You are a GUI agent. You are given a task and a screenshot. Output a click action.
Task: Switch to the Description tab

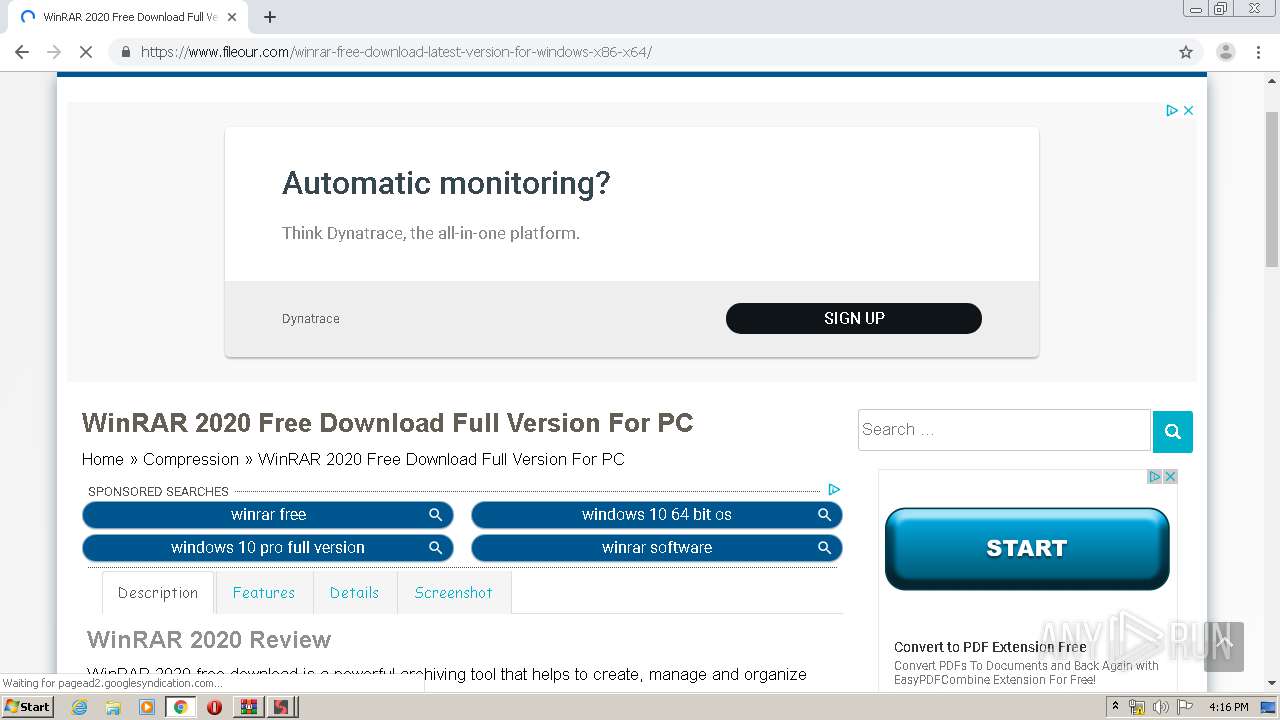(158, 593)
